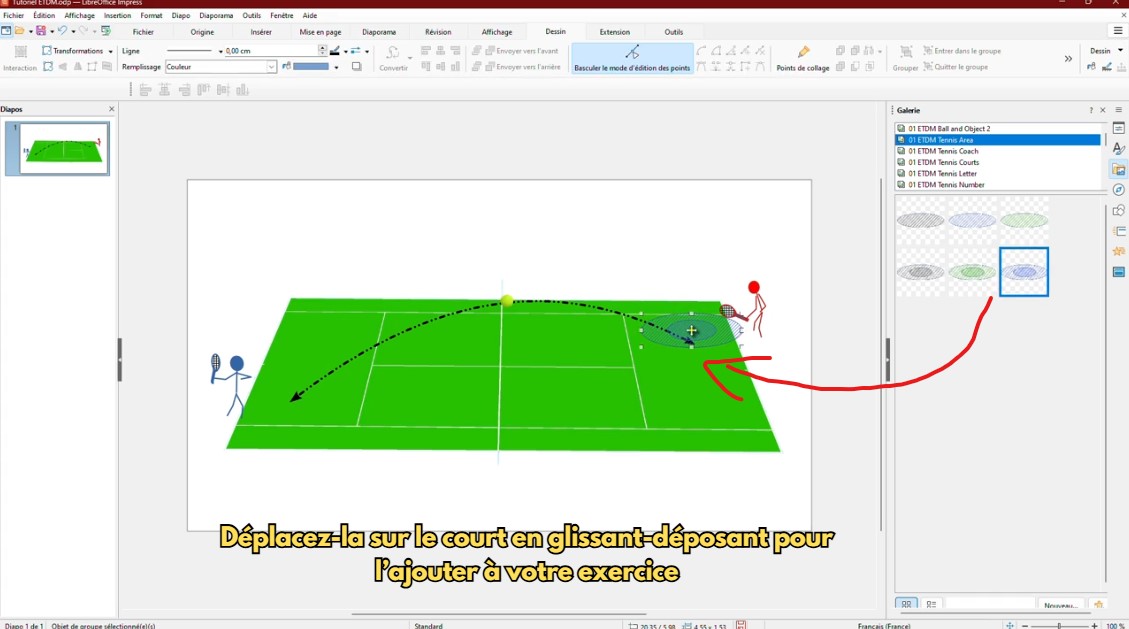Open the notebookbar hamburger menu
Screen dimensions: 1129x629
pos(1117,31)
